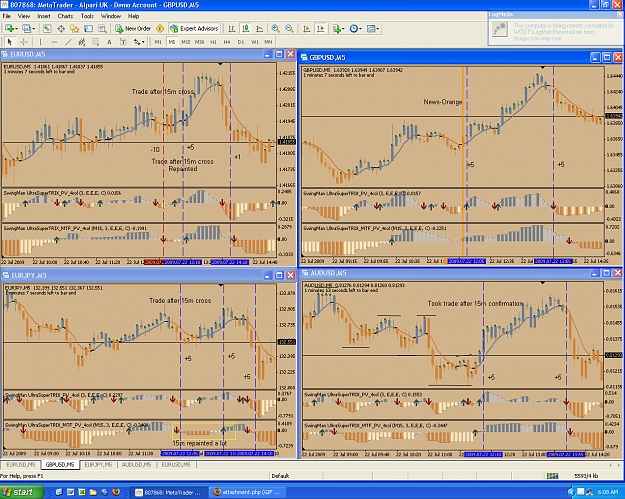Click the Default profile in status bar
The image size is (625, 499).
pyautogui.click(x=280, y=476)
